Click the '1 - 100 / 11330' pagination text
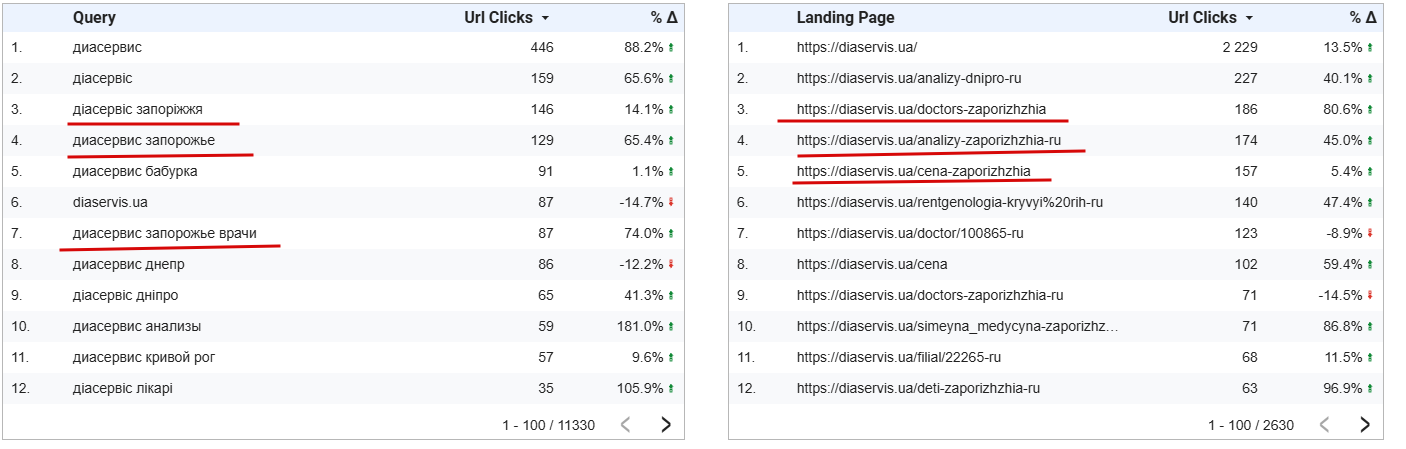The height and width of the screenshot is (449, 1406). point(548,425)
